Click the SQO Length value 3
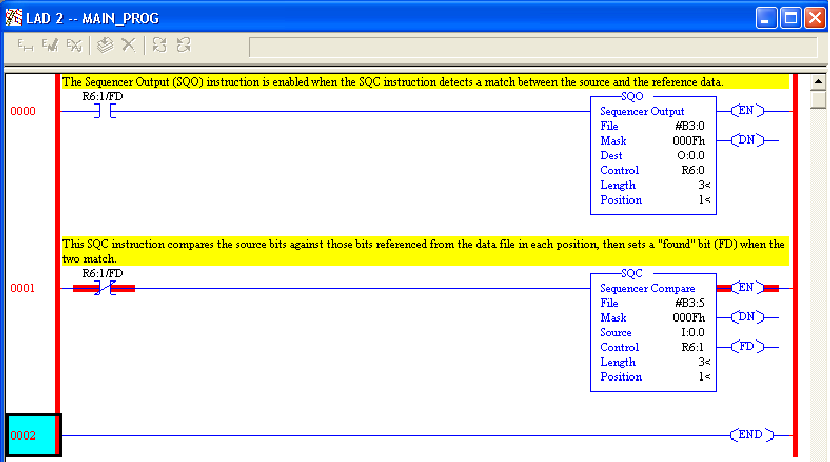830x462 pixels. pyautogui.click(x=703, y=185)
